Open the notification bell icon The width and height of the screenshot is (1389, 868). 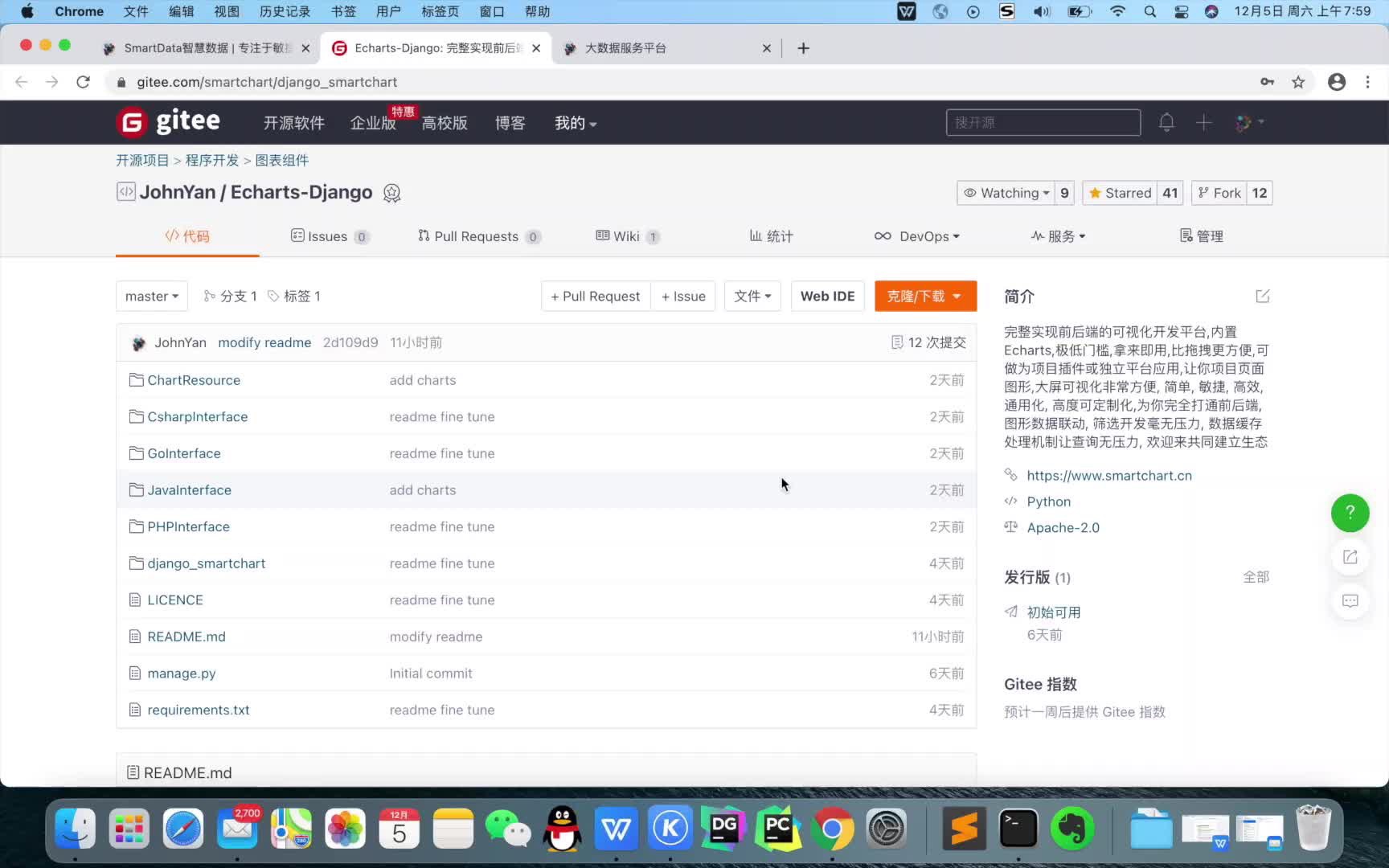pyautogui.click(x=1166, y=122)
